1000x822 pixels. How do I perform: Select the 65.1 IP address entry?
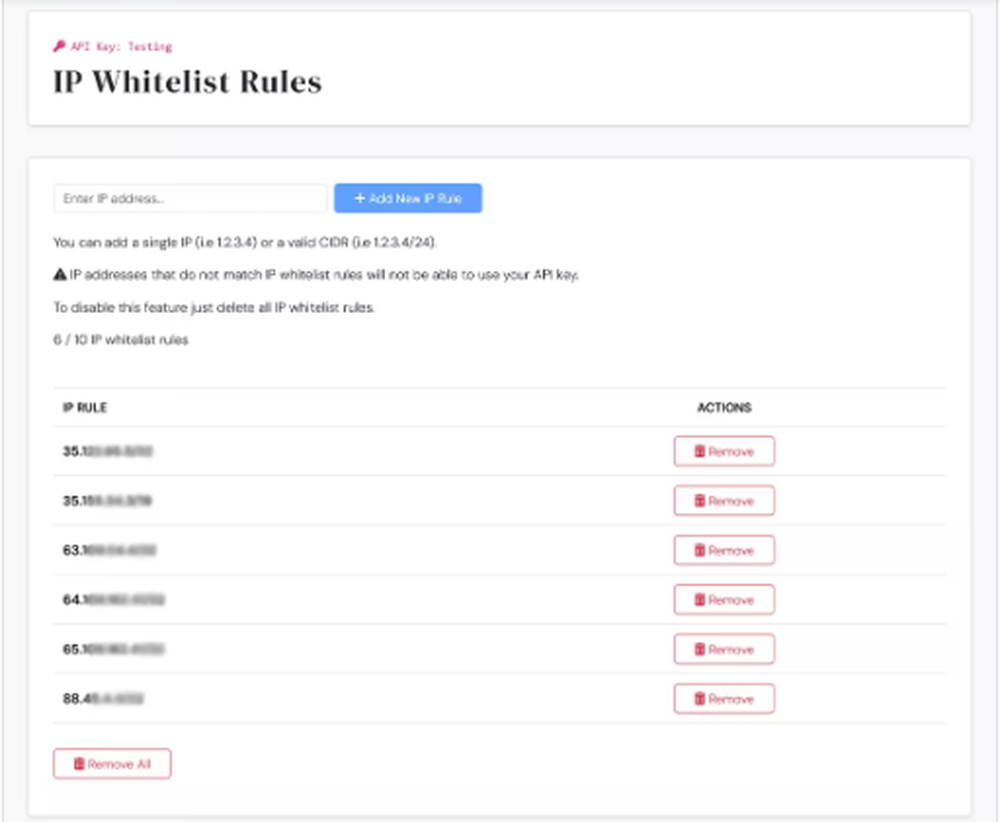click(x=113, y=650)
